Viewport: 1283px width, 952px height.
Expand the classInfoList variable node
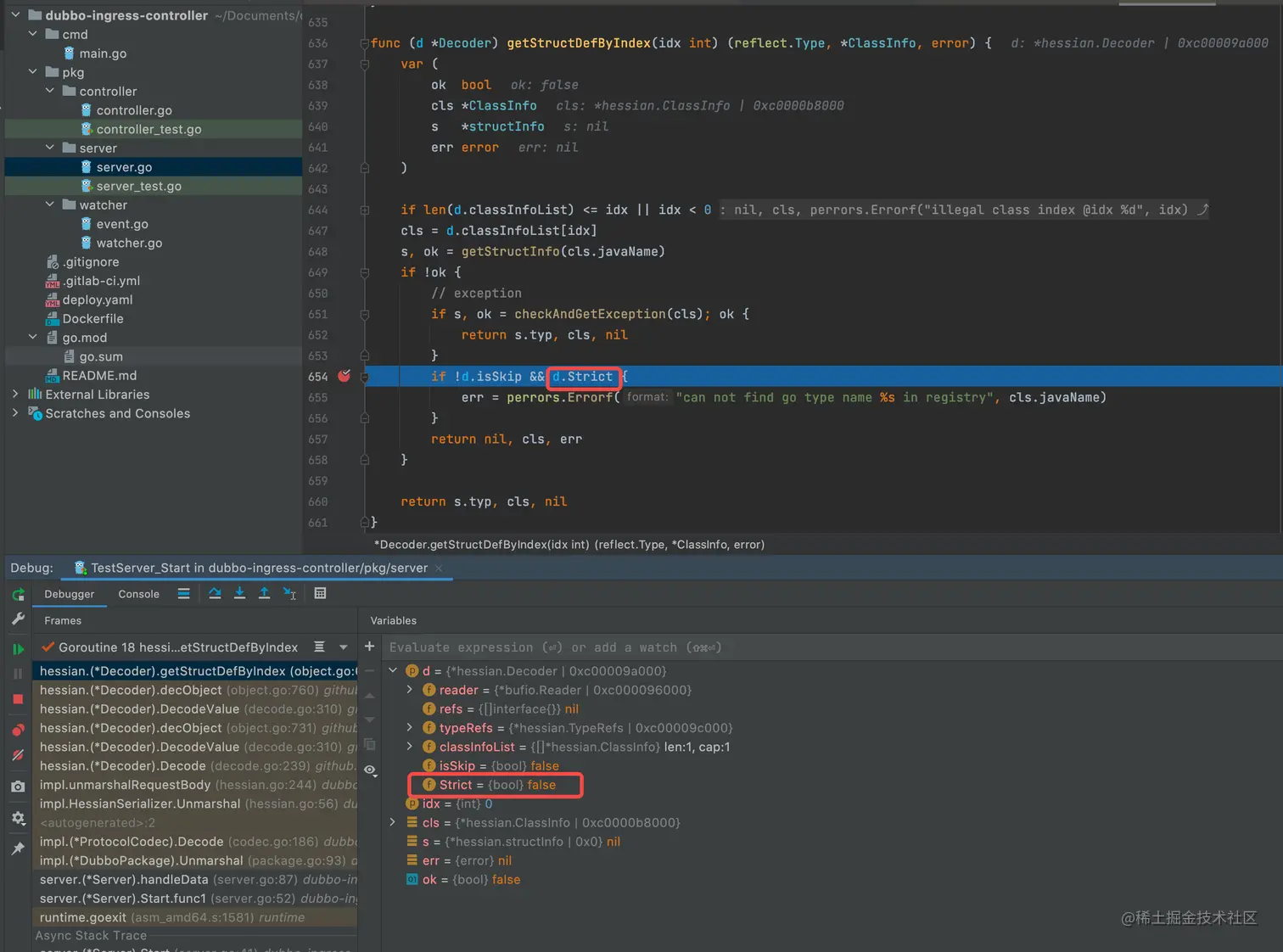(410, 747)
